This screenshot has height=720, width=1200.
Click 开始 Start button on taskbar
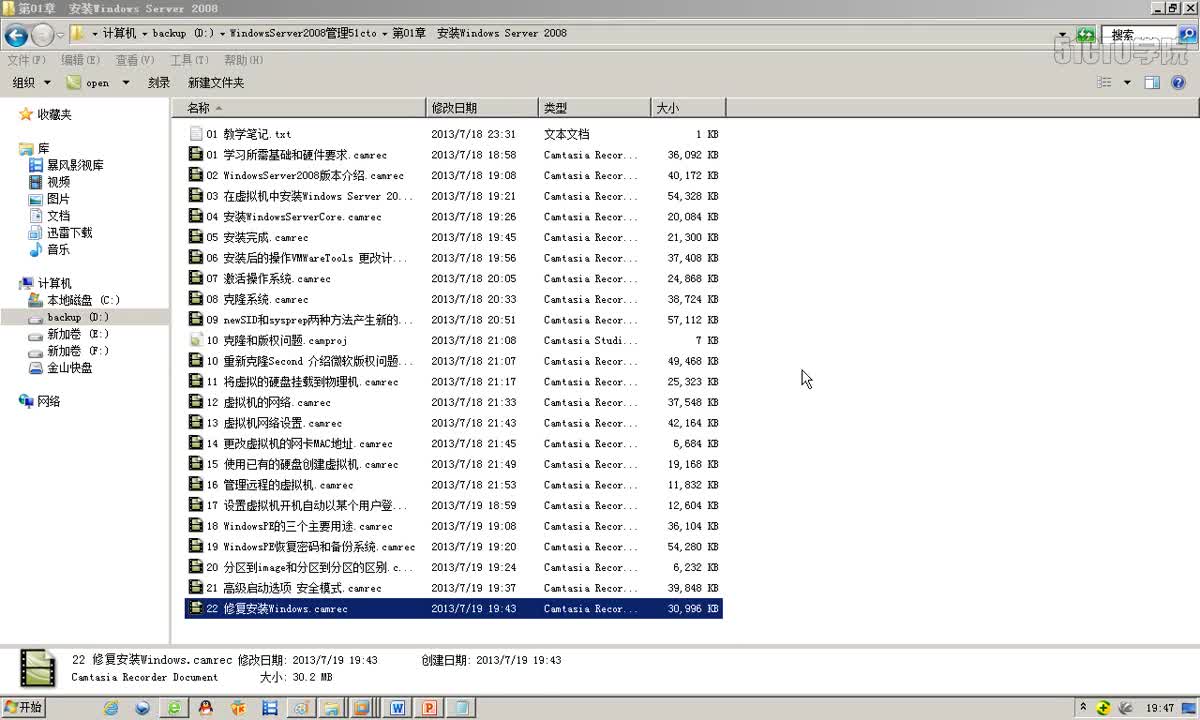coord(23,707)
